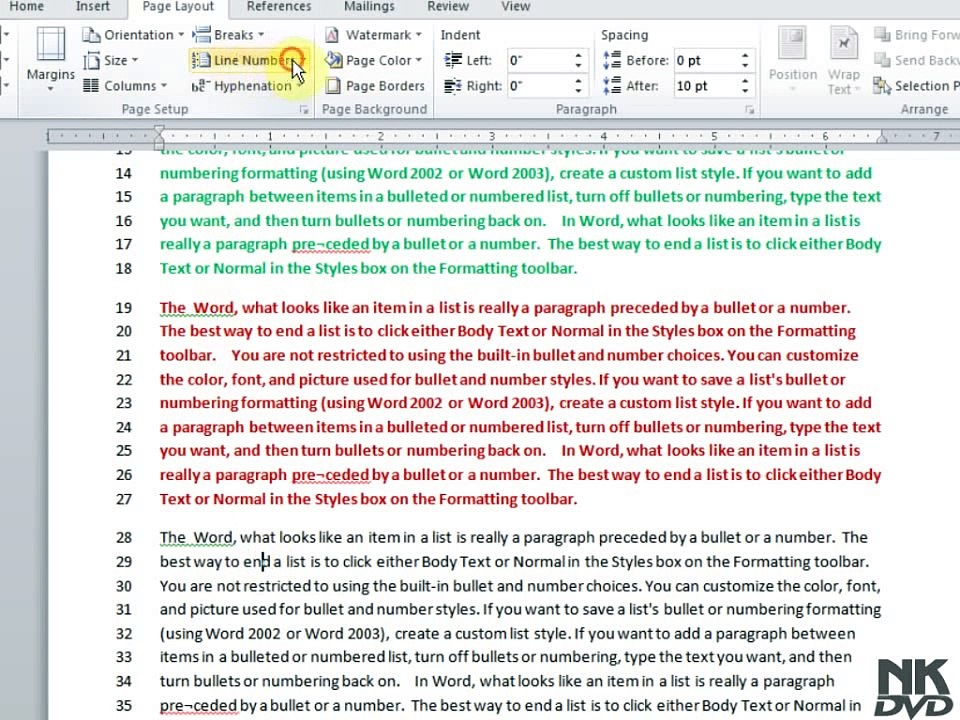Viewport: 960px width, 720px height.
Task: Expand the Margins dropdown arrow
Action: (51, 89)
